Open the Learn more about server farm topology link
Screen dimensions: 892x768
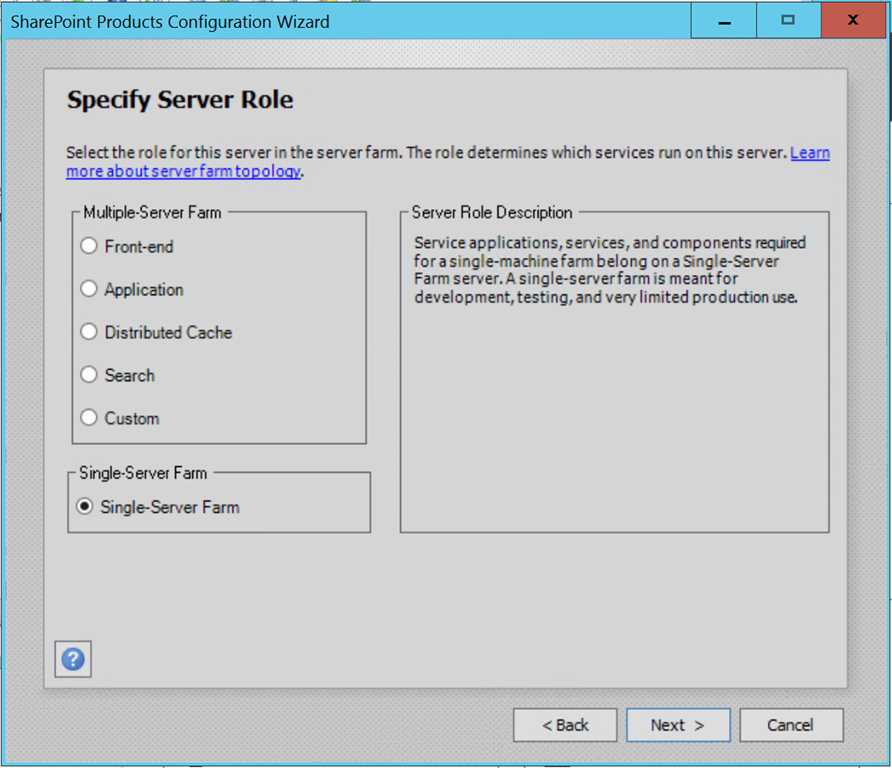pyautogui.click(x=183, y=171)
